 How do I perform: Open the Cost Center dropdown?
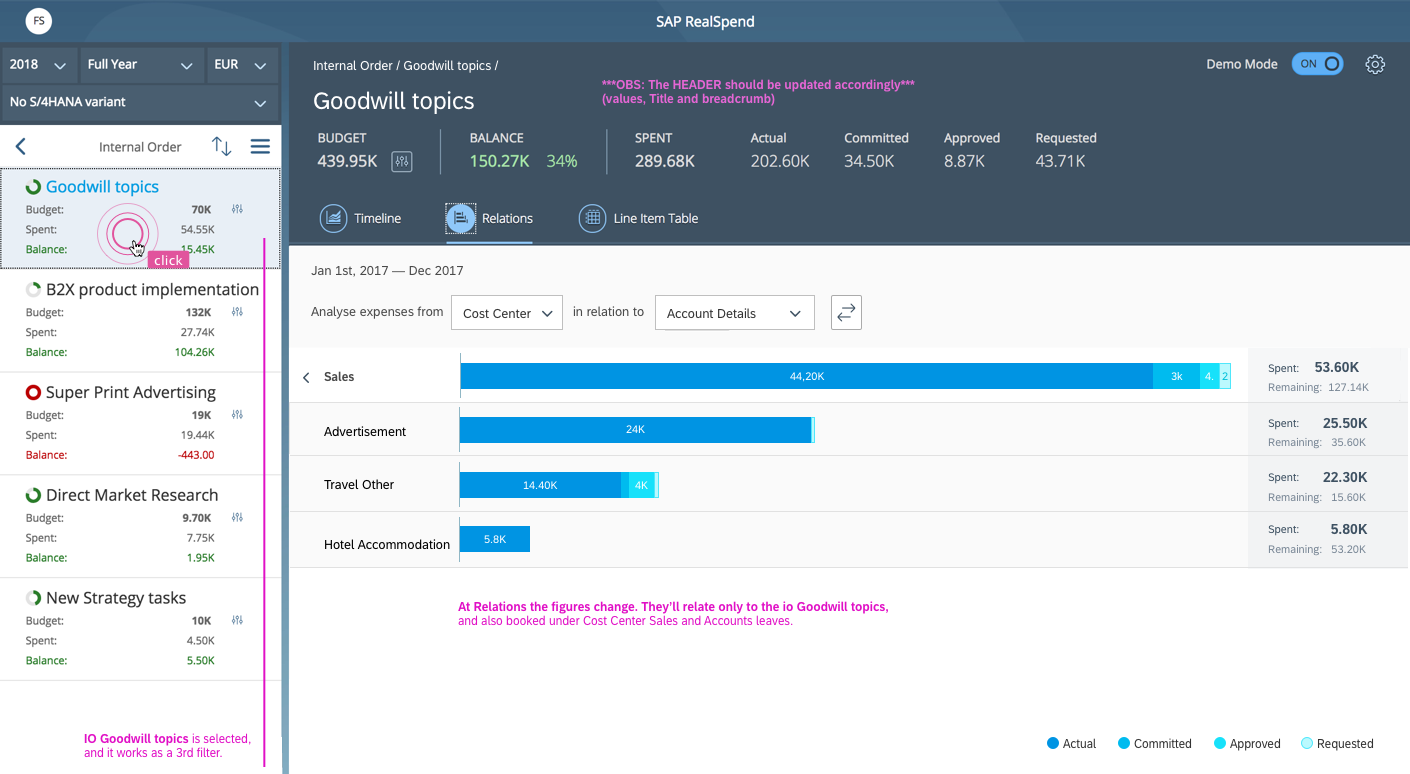(x=507, y=313)
